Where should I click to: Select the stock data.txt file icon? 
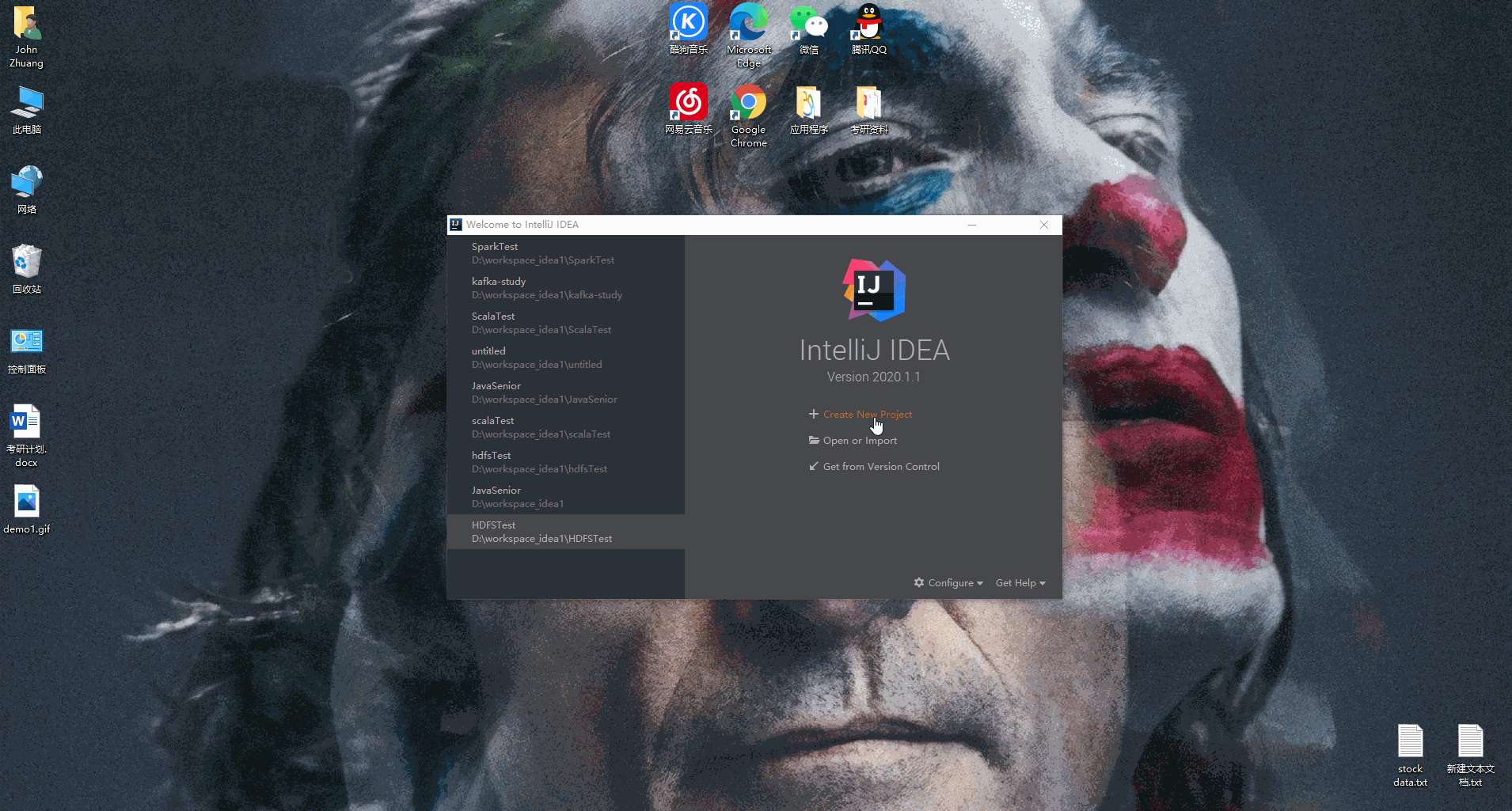[x=1410, y=756]
